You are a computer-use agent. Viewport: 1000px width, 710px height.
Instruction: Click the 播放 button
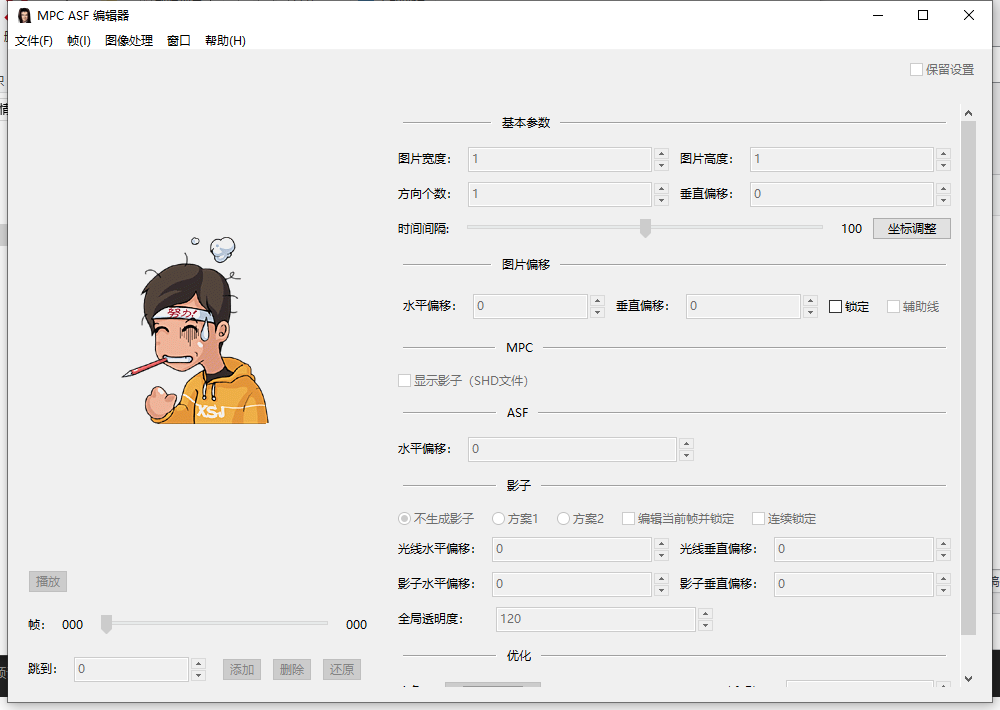point(48,581)
